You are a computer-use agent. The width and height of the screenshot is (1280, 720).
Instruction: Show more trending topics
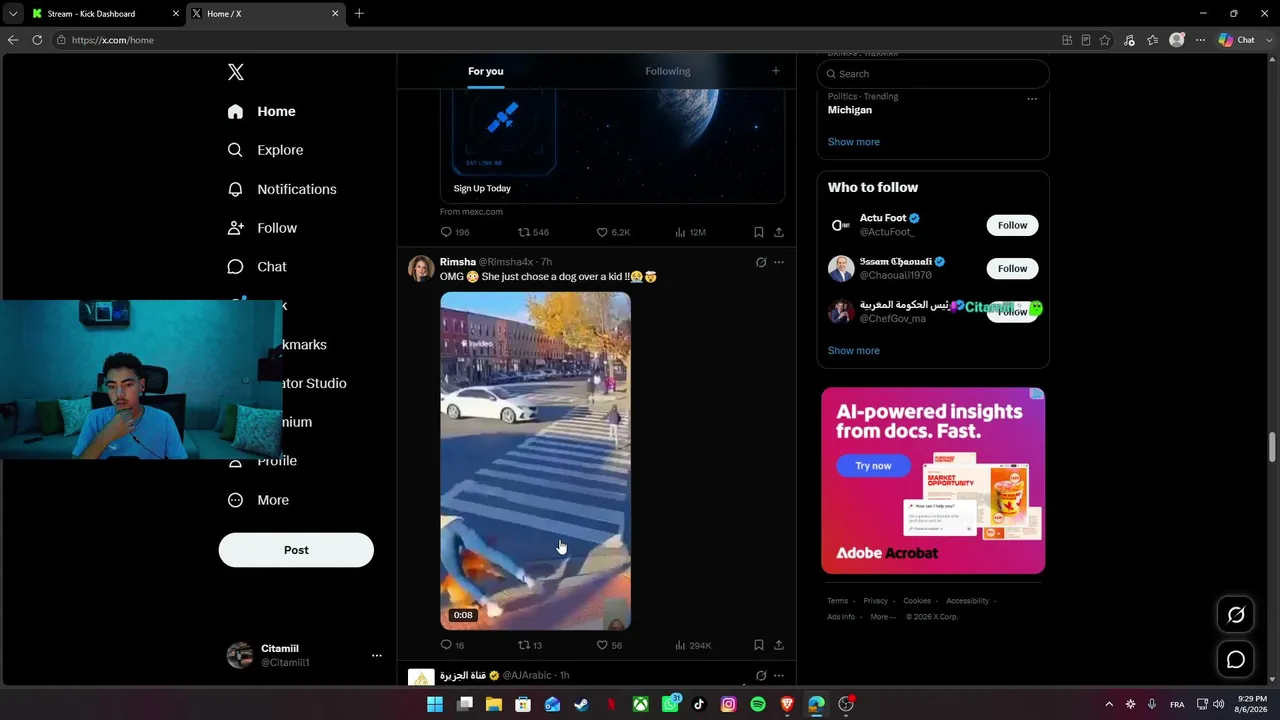point(854,142)
